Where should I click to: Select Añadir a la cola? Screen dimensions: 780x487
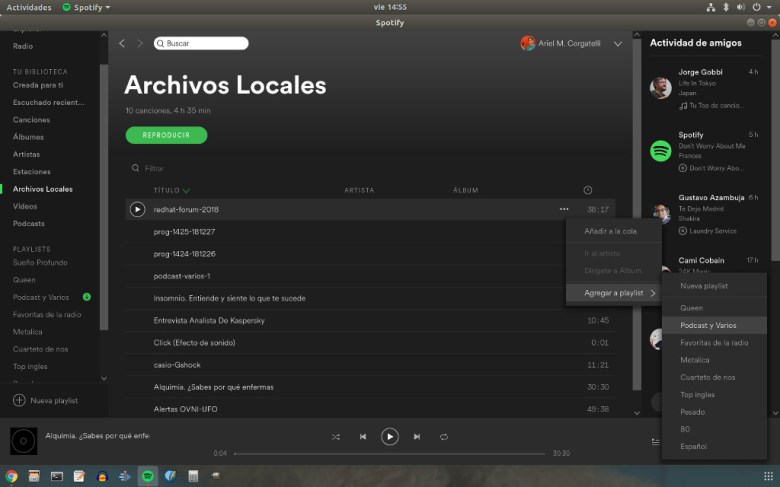610,231
